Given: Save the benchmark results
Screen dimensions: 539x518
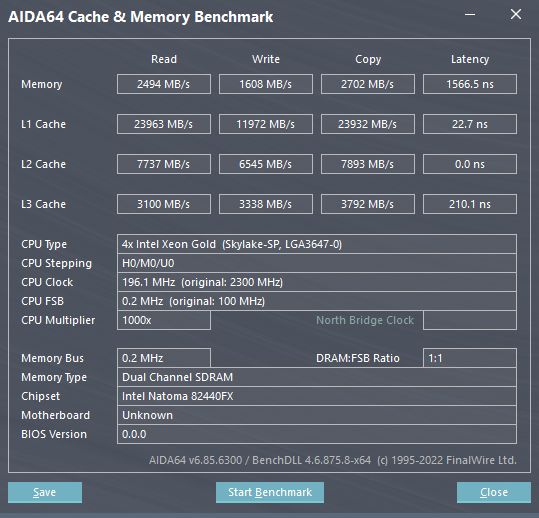Looking at the screenshot, I should tap(45, 492).
